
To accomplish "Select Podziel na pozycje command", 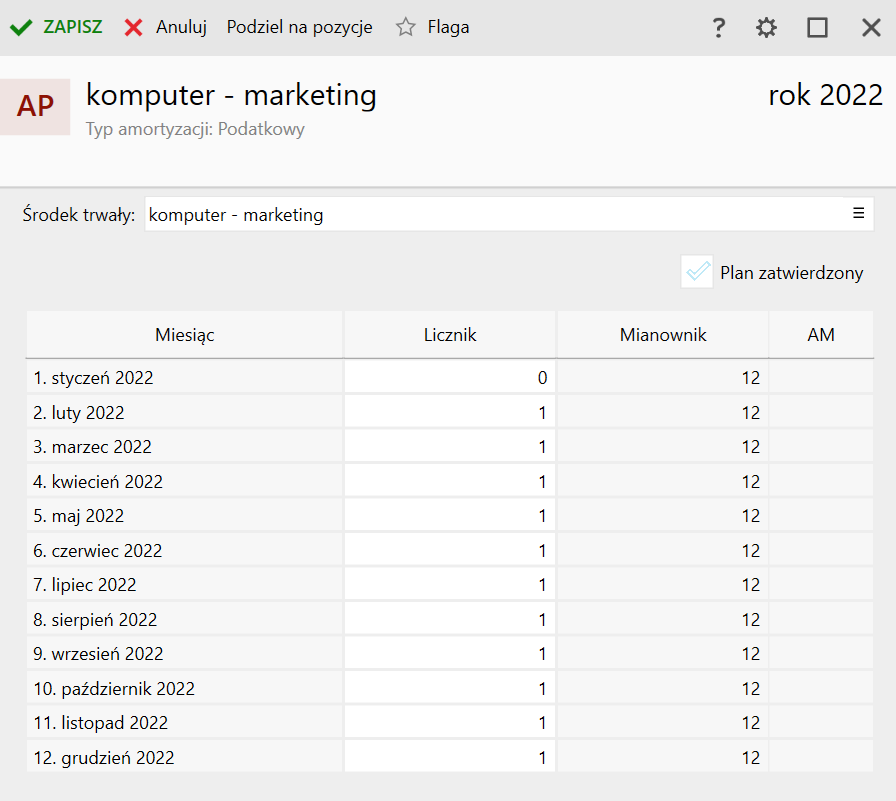I will [299, 28].
